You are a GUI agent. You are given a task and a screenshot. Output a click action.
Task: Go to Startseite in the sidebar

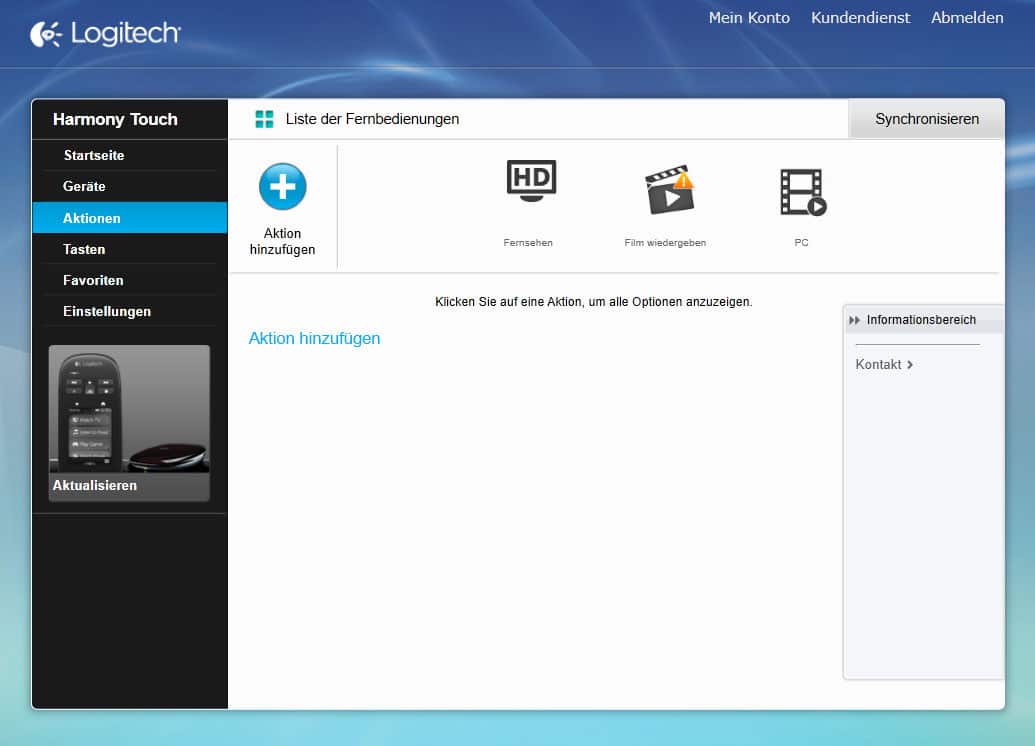coord(94,155)
